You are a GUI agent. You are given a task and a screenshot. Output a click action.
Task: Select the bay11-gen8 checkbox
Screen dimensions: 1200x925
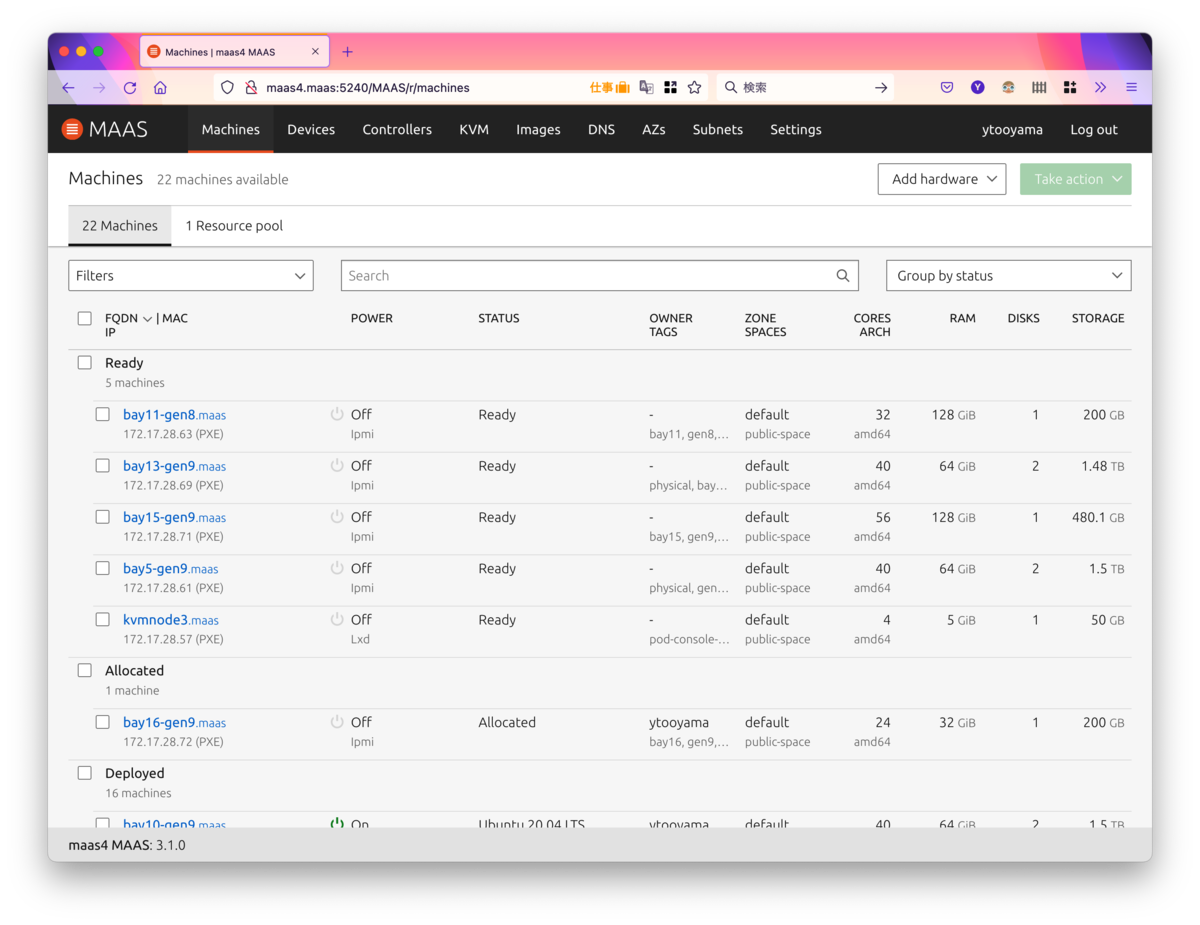click(102, 414)
